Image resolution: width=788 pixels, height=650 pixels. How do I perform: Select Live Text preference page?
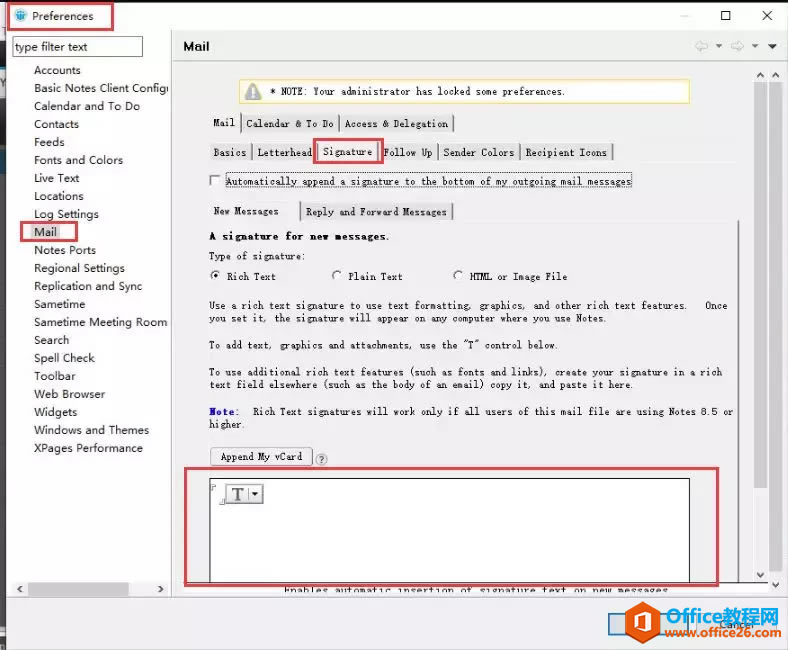pos(57,178)
